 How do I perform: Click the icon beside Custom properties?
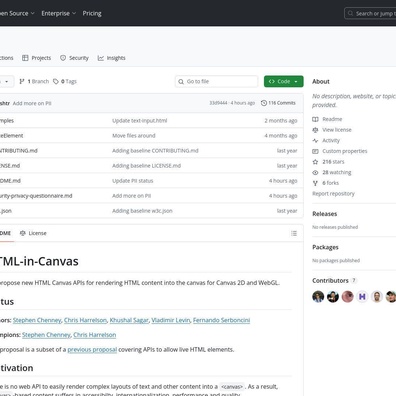coord(315,151)
